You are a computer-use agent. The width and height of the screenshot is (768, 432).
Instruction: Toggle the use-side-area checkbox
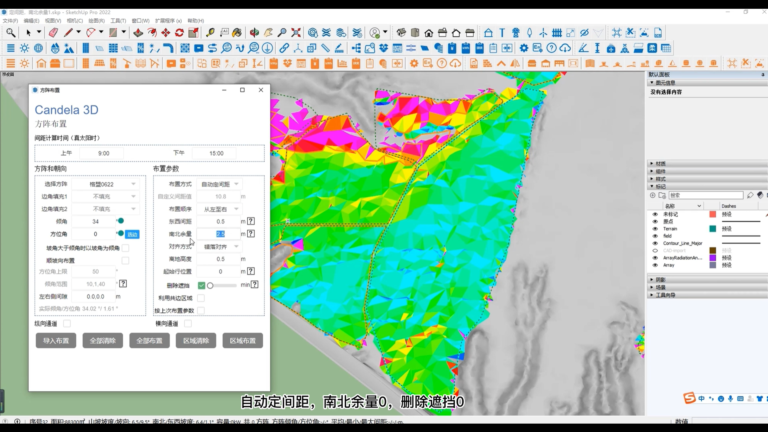pos(201,298)
